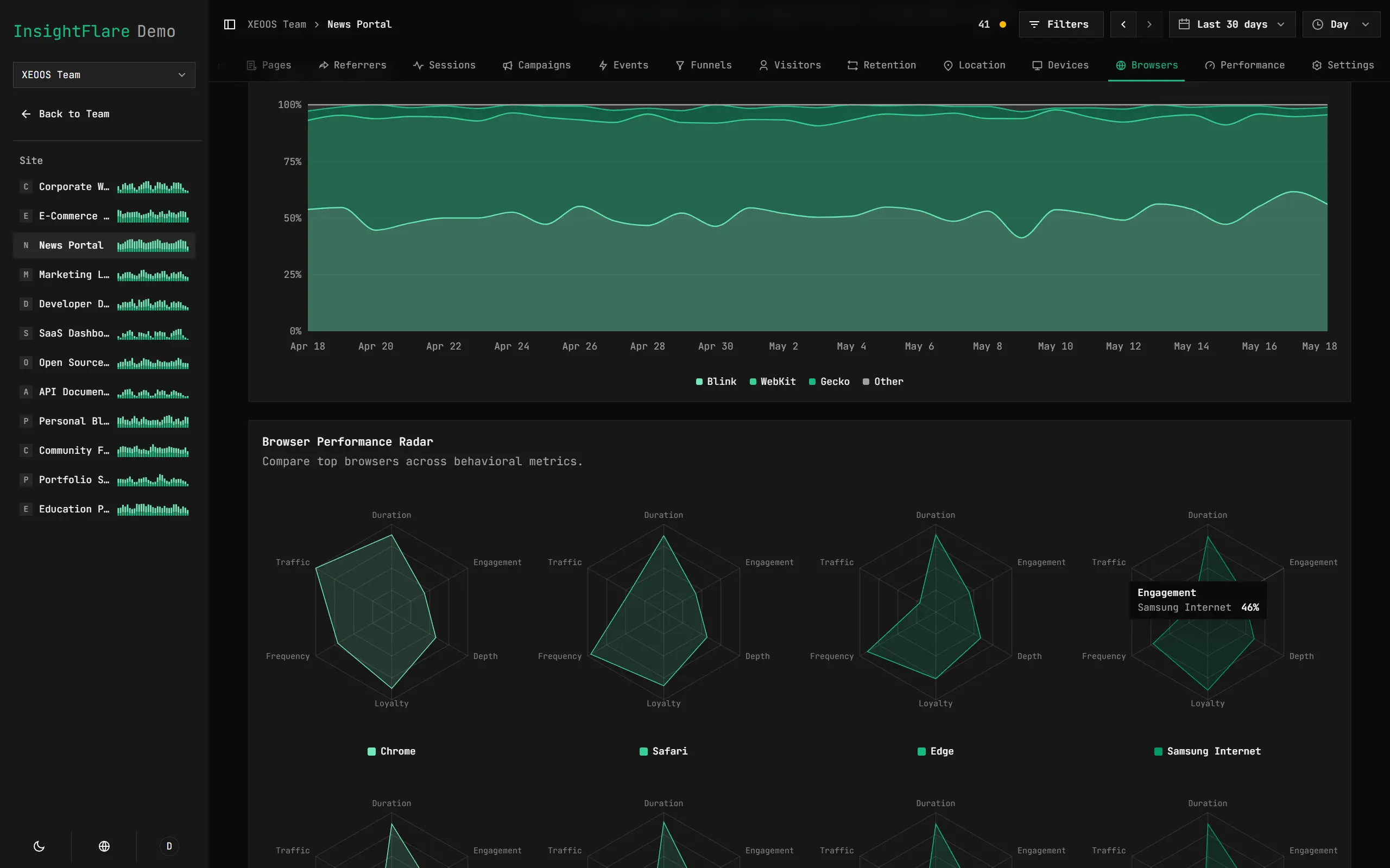Toggle Blink series in chart legend
1390x868 pixels.
pos(716,382)
